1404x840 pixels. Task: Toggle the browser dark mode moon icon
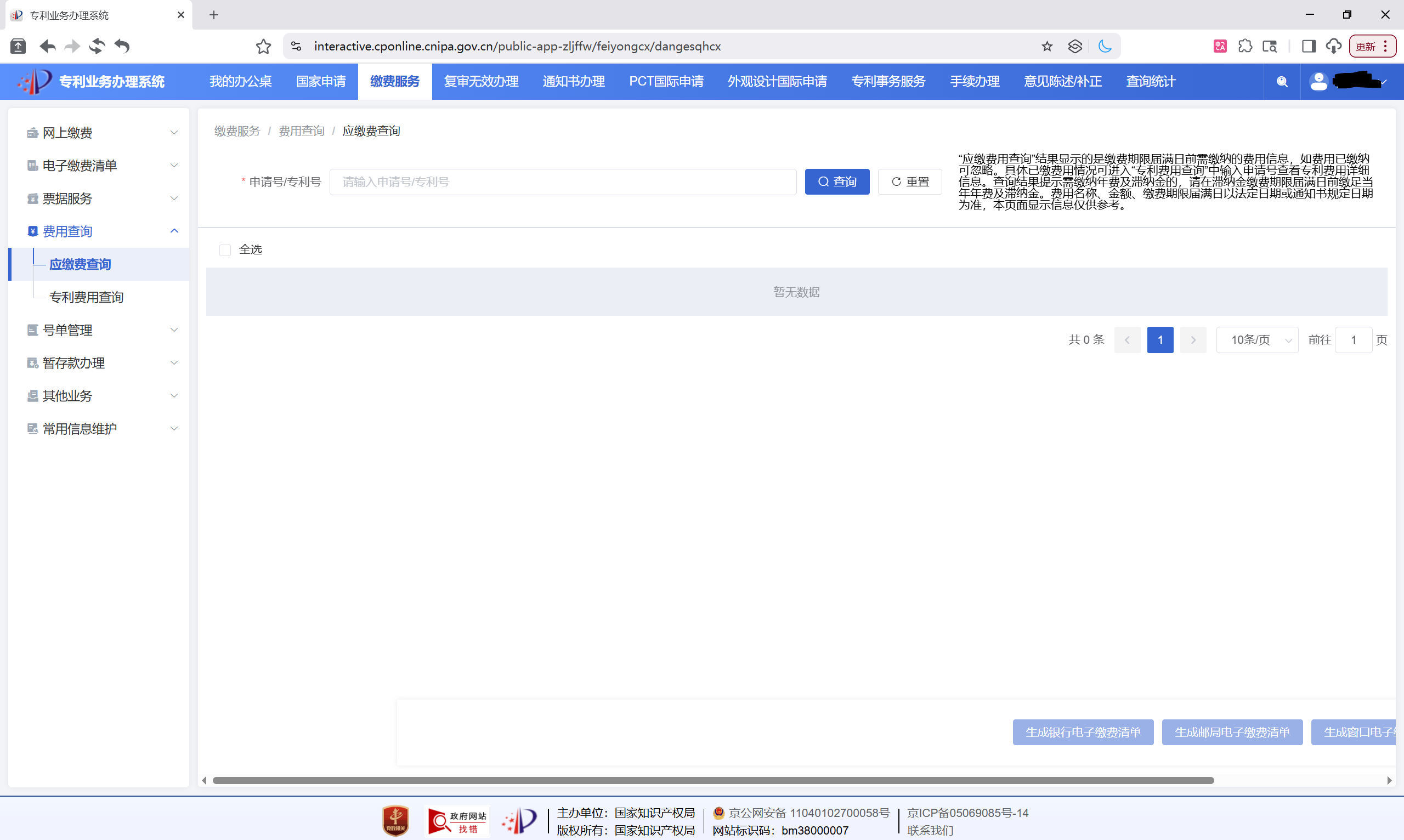pos(1106,47)
